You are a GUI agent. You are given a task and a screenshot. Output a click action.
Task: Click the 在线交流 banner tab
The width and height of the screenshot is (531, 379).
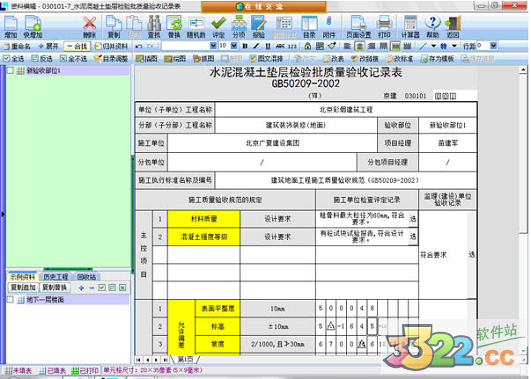(x=263, y=7)
